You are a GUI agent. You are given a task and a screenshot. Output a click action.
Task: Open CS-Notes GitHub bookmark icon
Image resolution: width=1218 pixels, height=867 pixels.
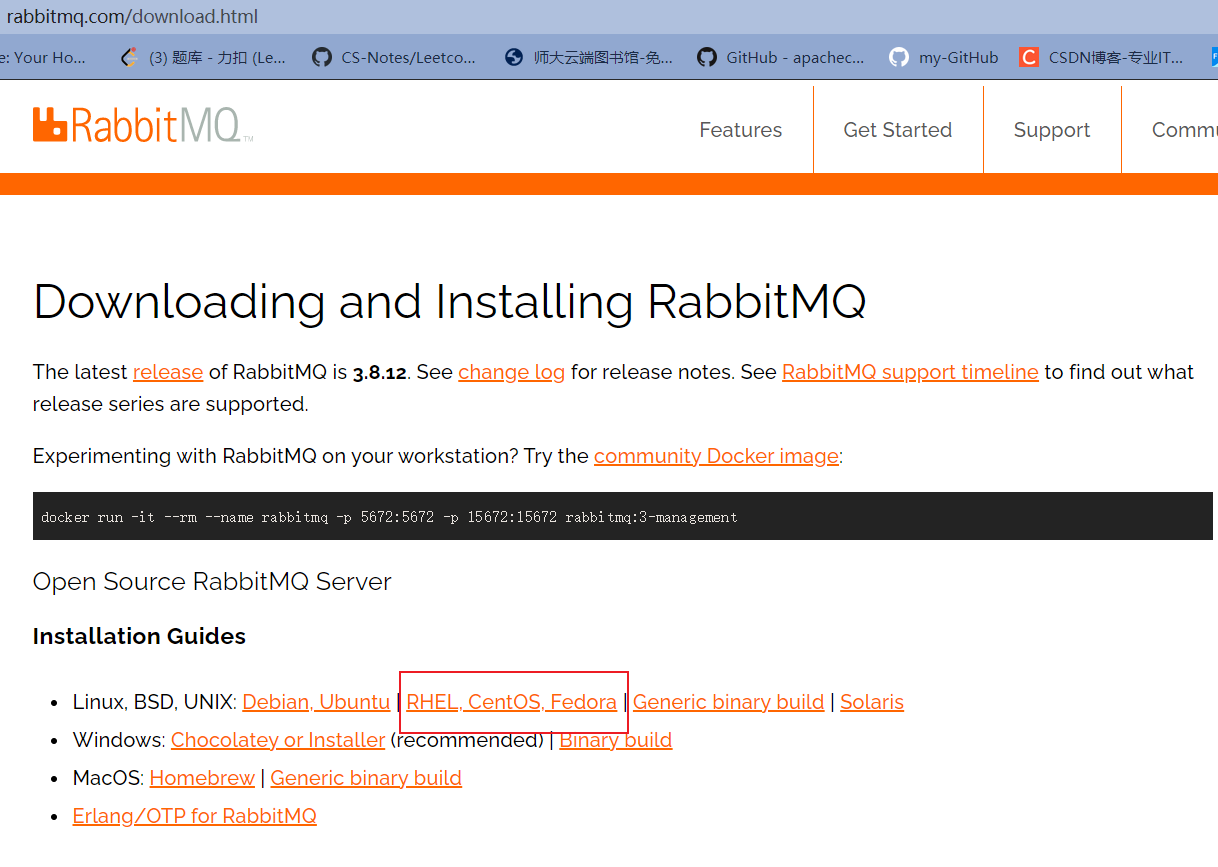pos(321,57)
